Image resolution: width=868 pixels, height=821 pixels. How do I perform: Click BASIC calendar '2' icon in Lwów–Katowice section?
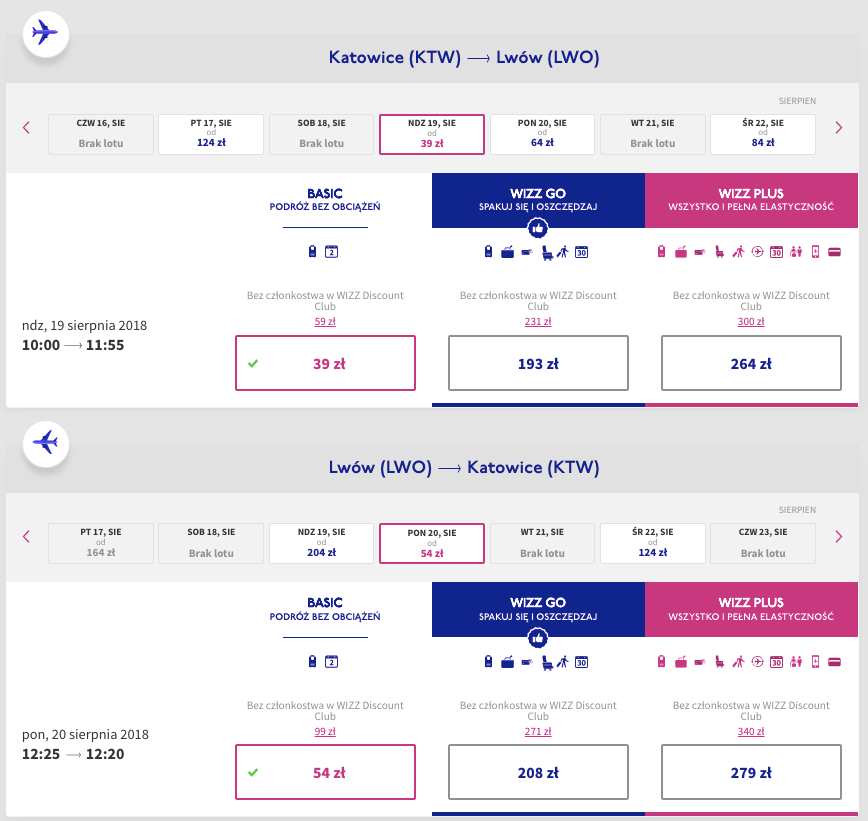331,662
